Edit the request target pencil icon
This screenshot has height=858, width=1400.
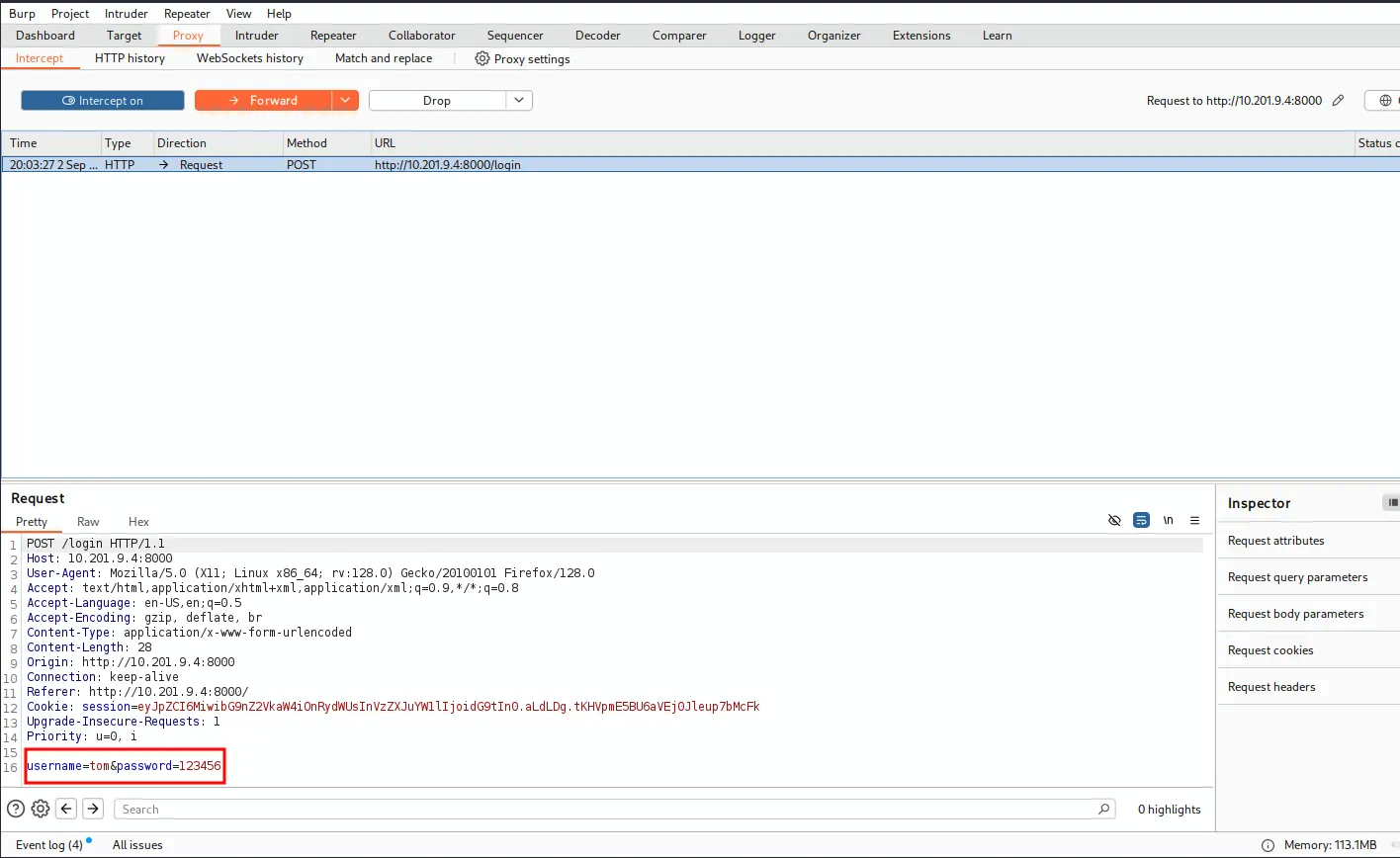point(1338,100)
